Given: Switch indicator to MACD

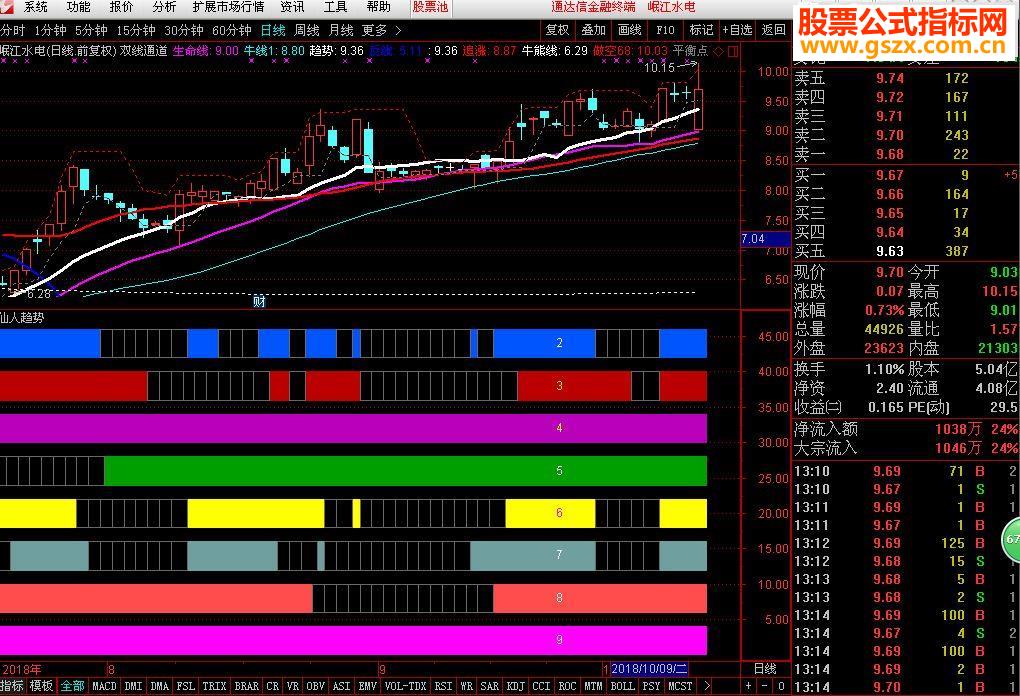Looking at the screenshot, I should (104, 686).
